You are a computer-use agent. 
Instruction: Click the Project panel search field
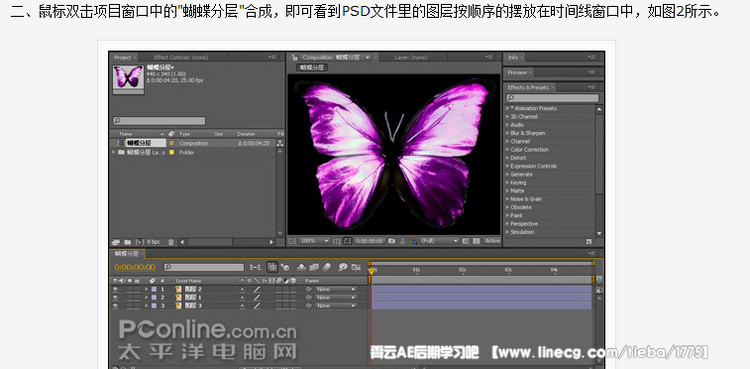point(159,121)
